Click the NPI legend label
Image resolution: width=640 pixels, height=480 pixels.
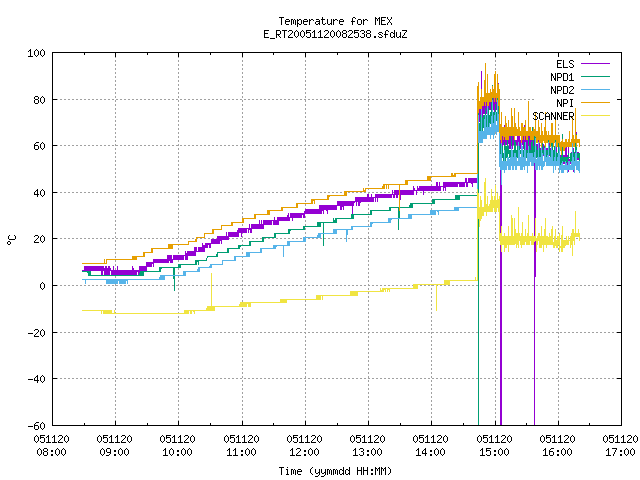[x=565, y=103]
